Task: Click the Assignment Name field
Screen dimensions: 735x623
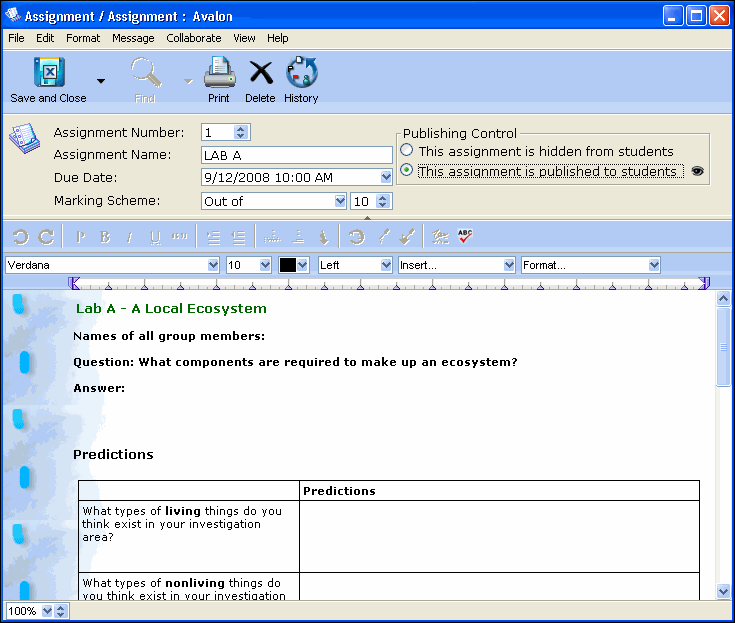Action: [296, 155]
